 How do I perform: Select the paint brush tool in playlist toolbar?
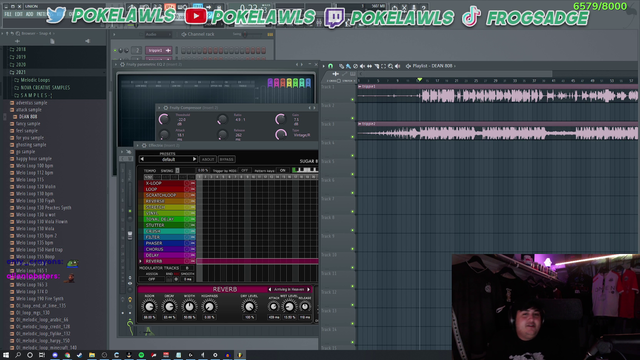pyautogui.click(x=348, y=66)
